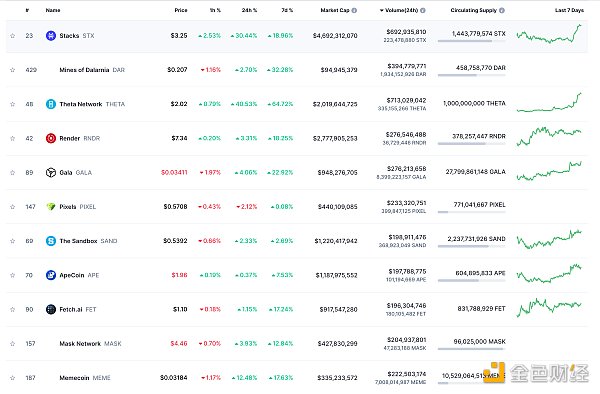Click the Stacks STX coin logo
This screenshot has height=394, width=600.
(51, 36)
